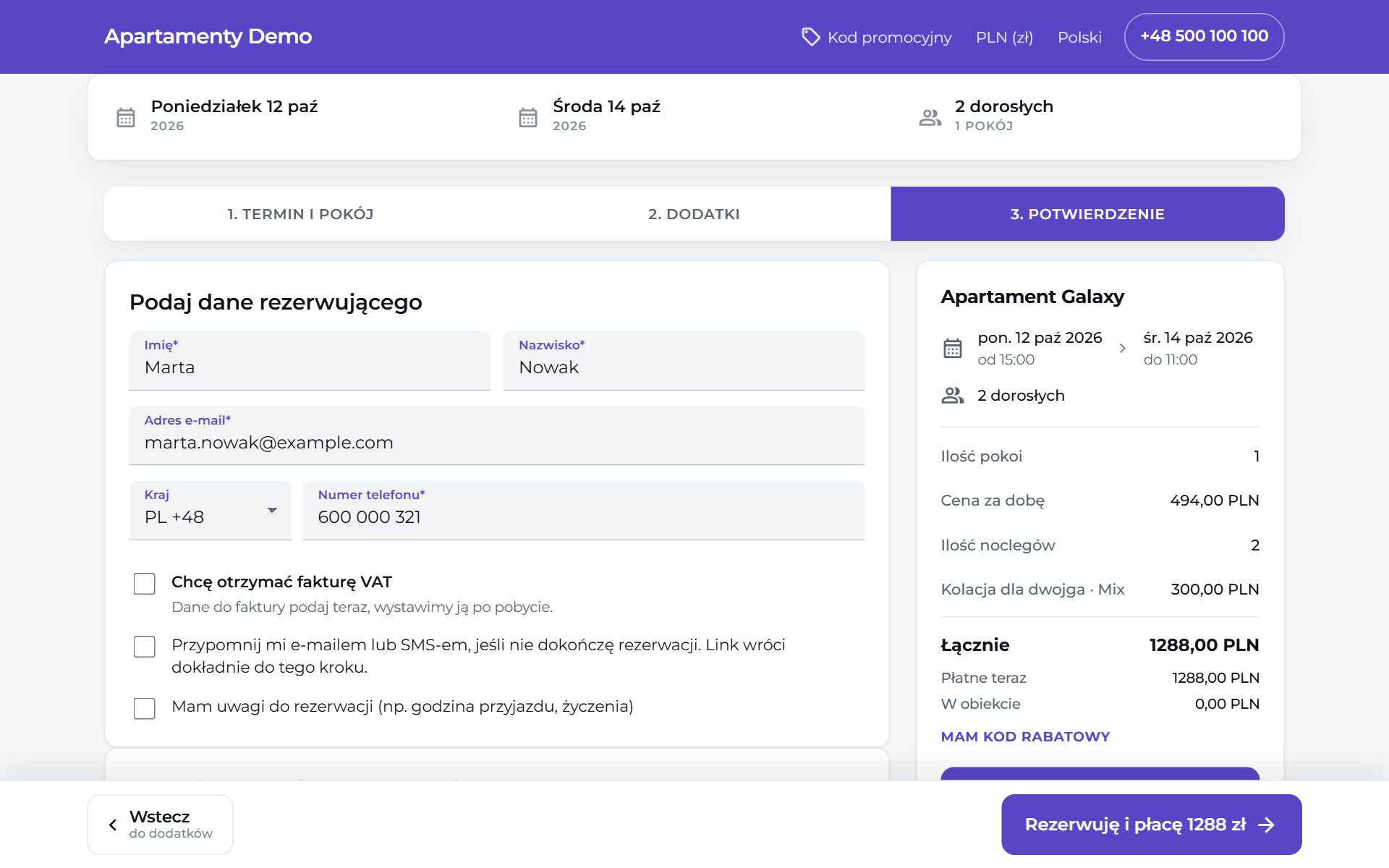Tick the Chcę otrzymać fakturę VAT checkbox
This screenshot has width=1389, height=868.
coord(145,584)
